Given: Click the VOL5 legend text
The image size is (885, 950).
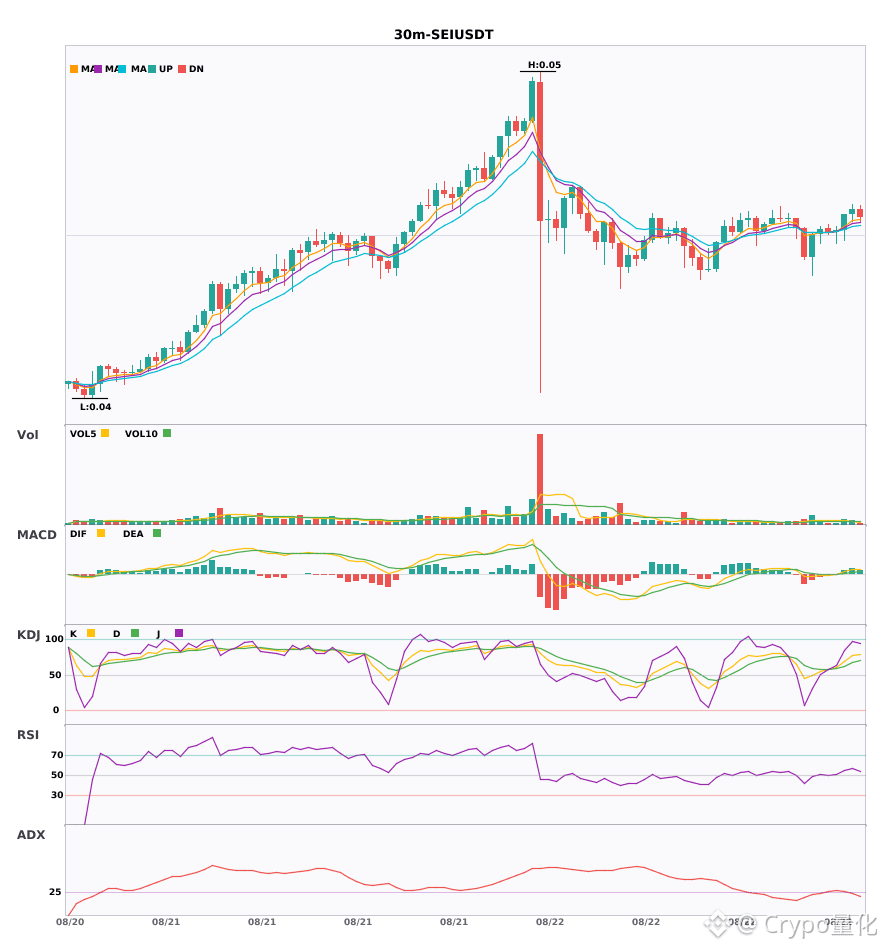Looking at the screenshot, I should pos(83,434).
